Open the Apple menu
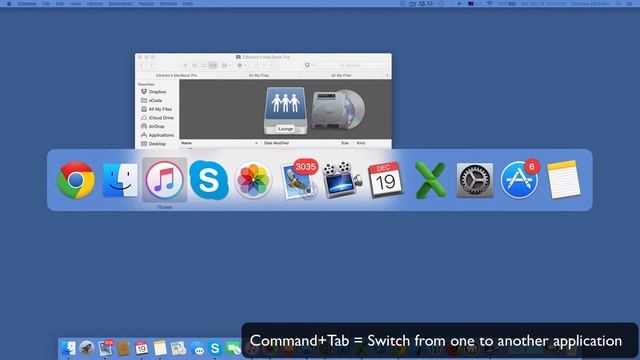The width and height of the screenshot is (640, 360). pyautogui.click(x=9, y=4)
